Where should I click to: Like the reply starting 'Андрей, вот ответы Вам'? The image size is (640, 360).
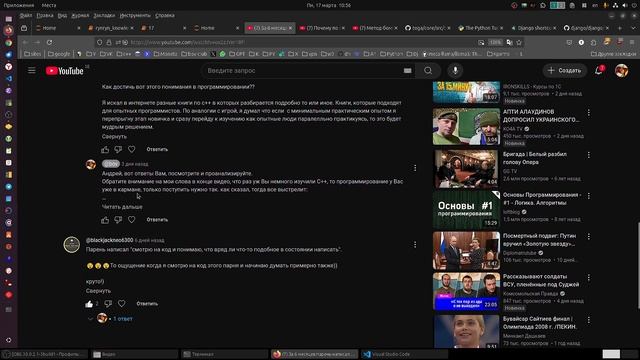pyautogui.click(x=105, y=220)
